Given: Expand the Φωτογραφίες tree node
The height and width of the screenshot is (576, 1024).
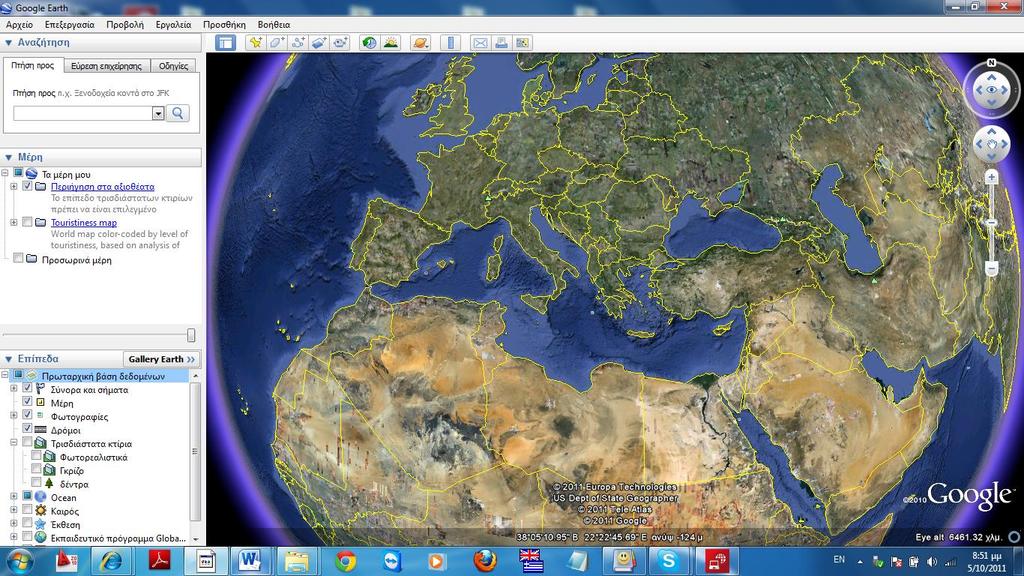Looking at the screenshot, I should (x=13, y=415).
